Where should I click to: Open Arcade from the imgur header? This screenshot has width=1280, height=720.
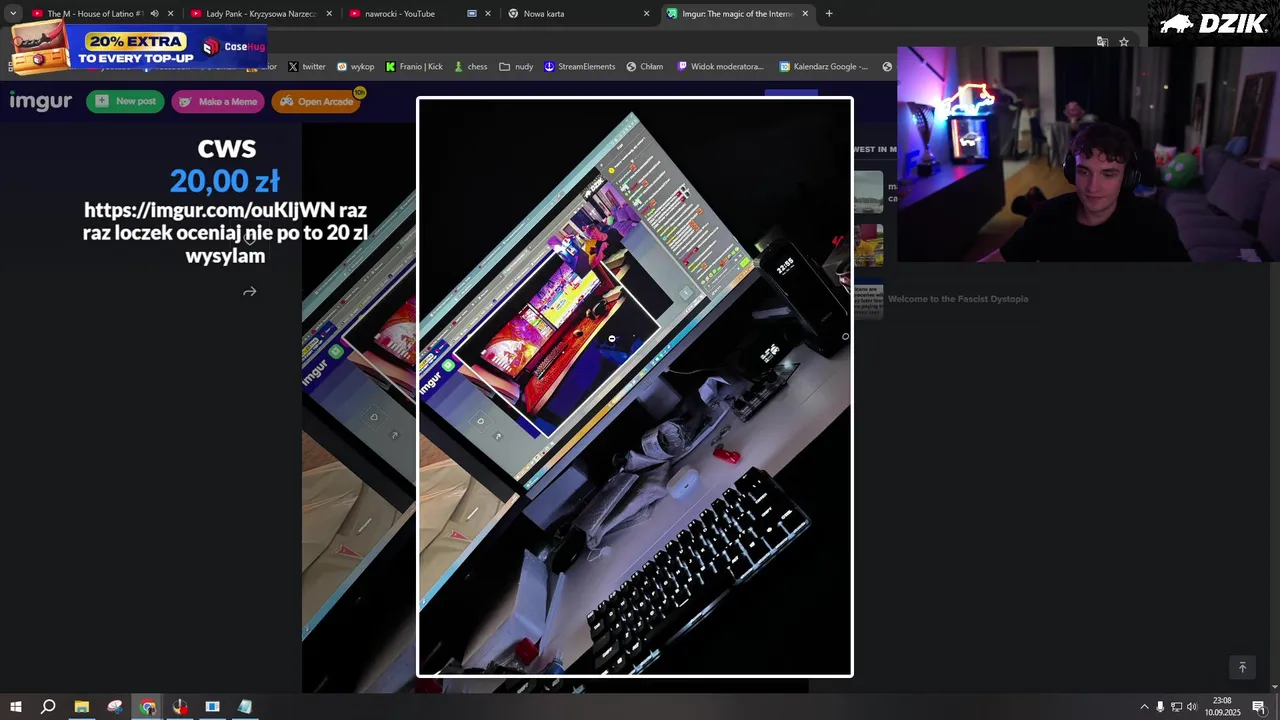[316, 101]
